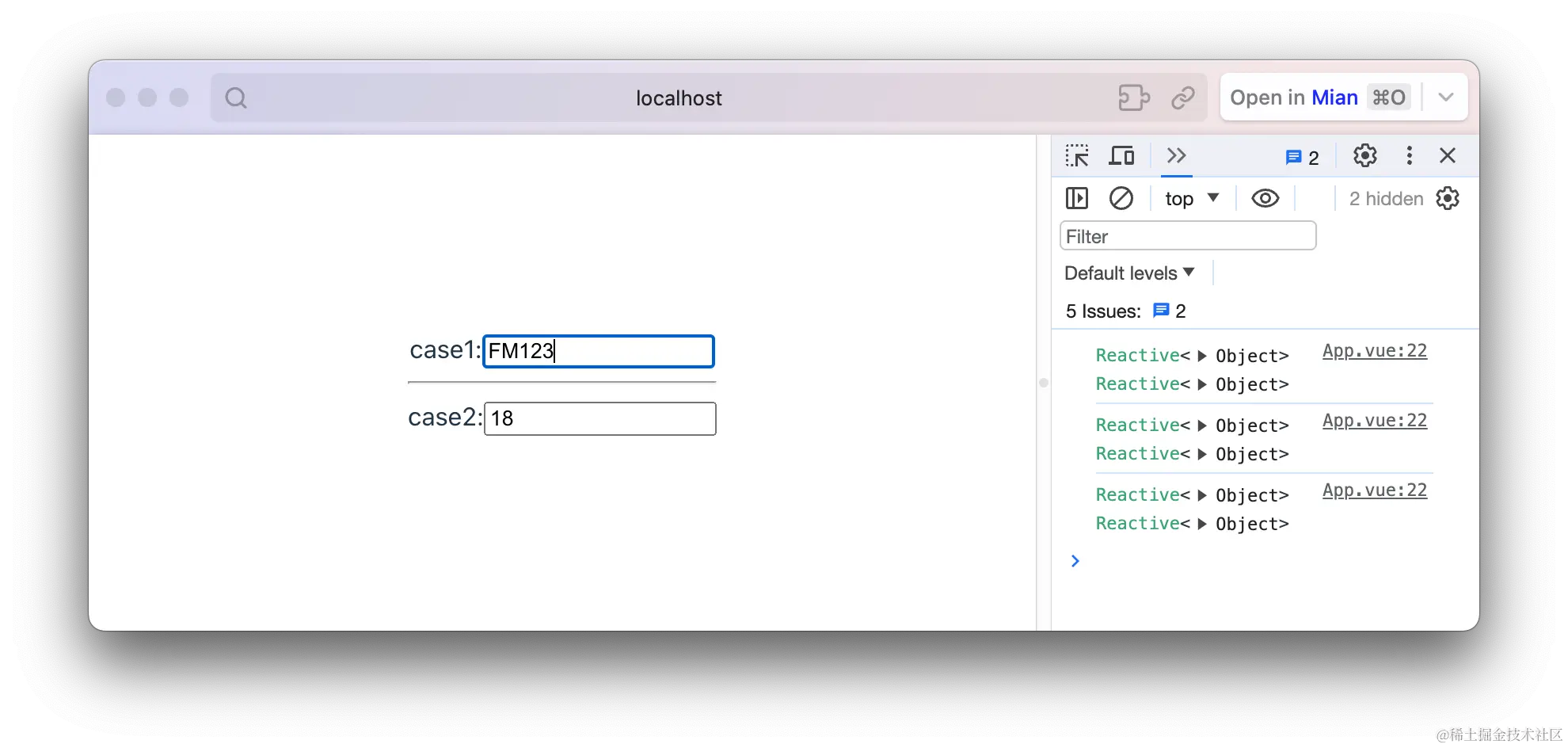The height and width of the screenshot is (748, 1568).
Task: Open DevTools settings gear
Action: [1365, 155]
